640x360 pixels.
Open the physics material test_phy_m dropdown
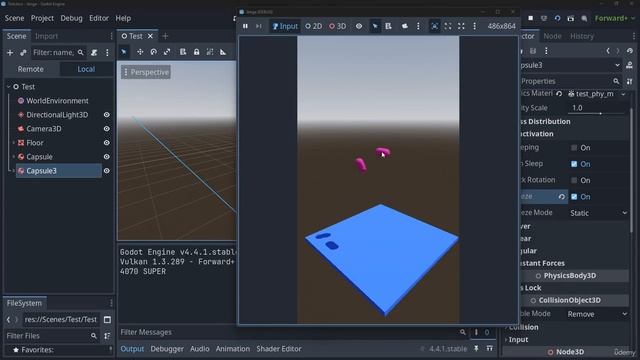[x=623, y=94]
